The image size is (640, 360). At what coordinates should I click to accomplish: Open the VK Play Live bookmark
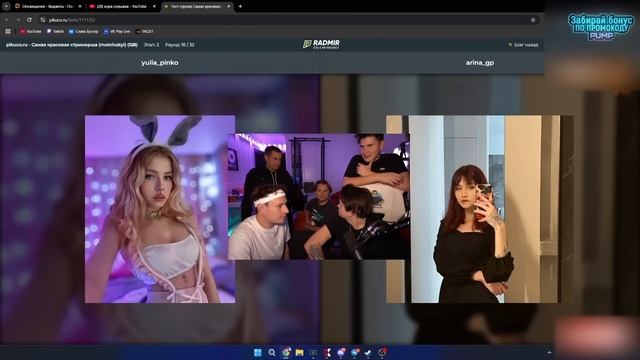117,31
